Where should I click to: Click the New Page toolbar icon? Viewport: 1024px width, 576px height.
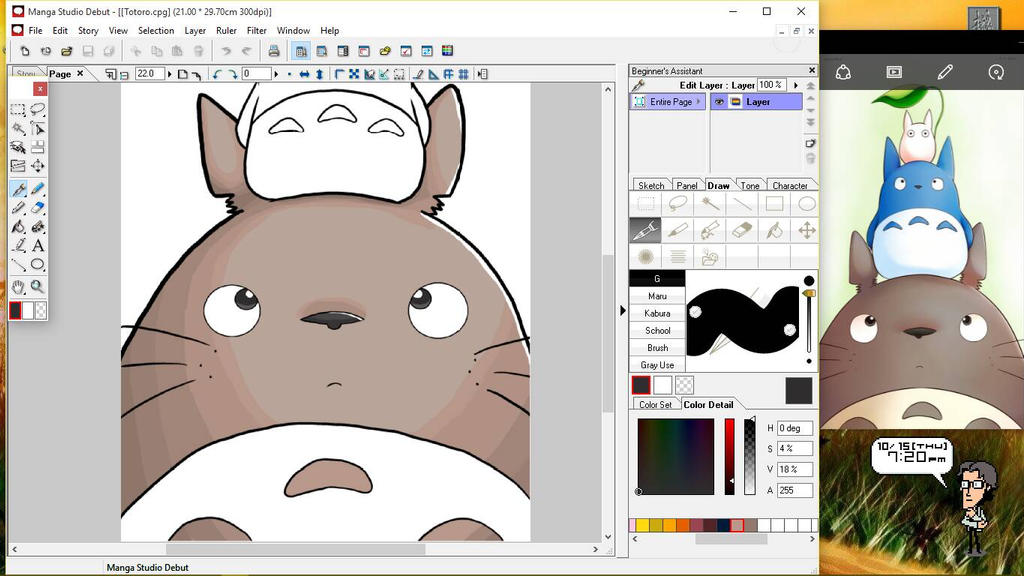pyautogui.click(x=25, y=51)
